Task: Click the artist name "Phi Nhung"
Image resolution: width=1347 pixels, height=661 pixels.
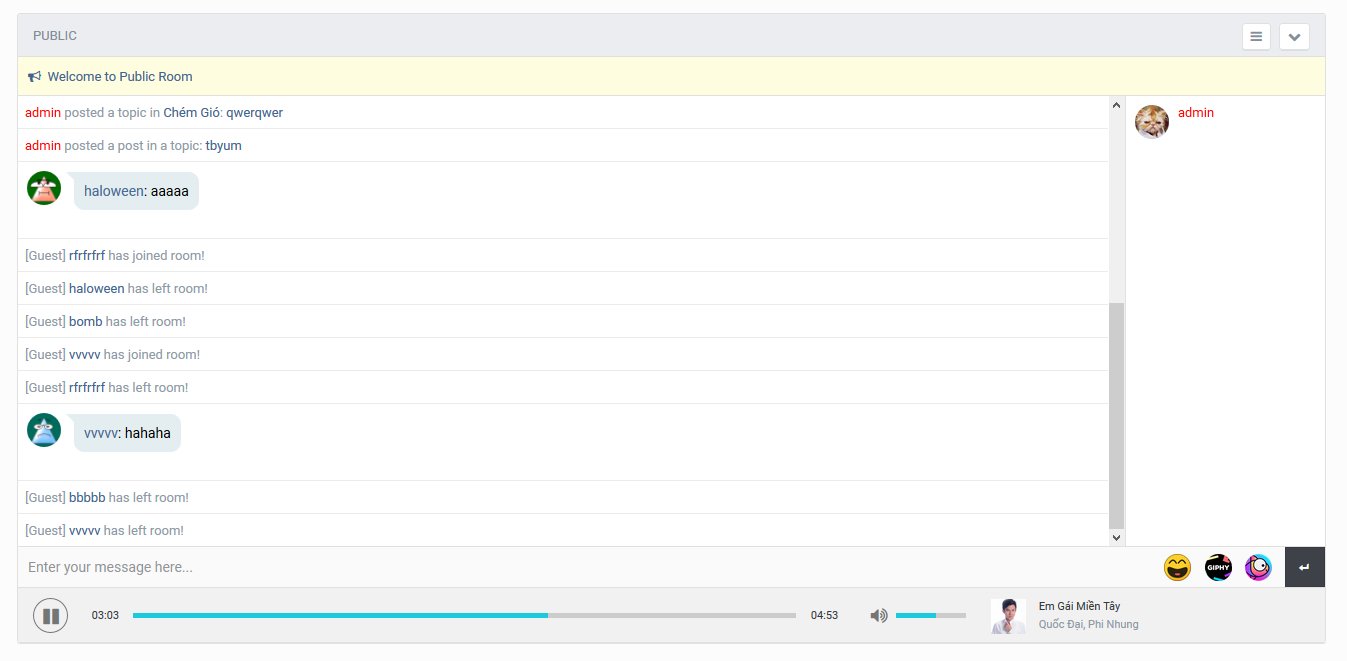Action: [1113, 624]
